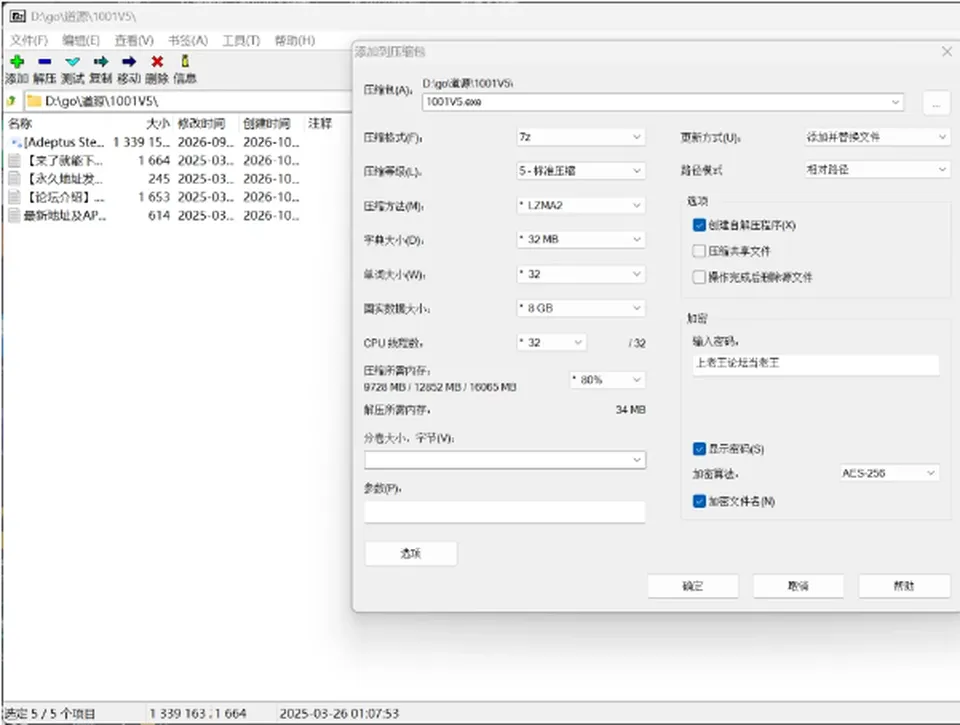Click the file icon of the 最新地址及AP.. row

tap(14, 216)
